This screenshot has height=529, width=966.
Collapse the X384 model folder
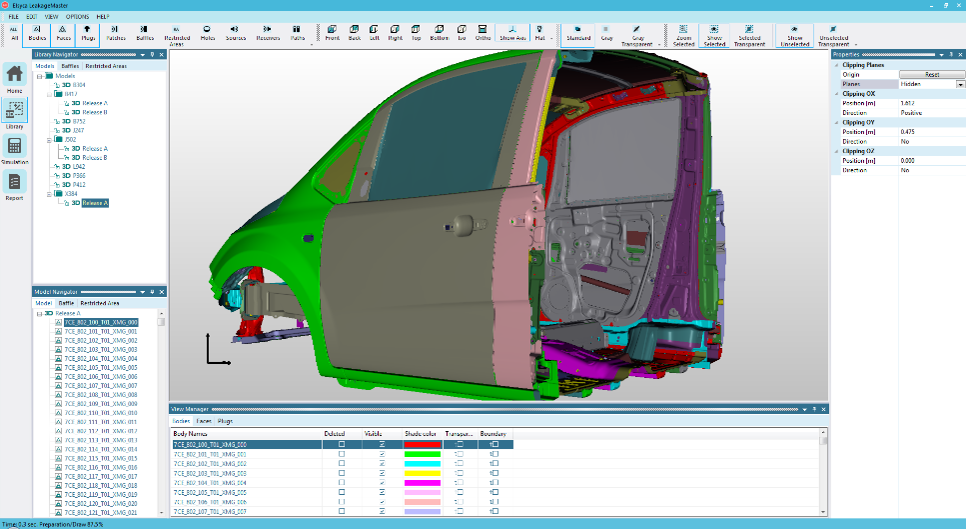pos(48,193)
